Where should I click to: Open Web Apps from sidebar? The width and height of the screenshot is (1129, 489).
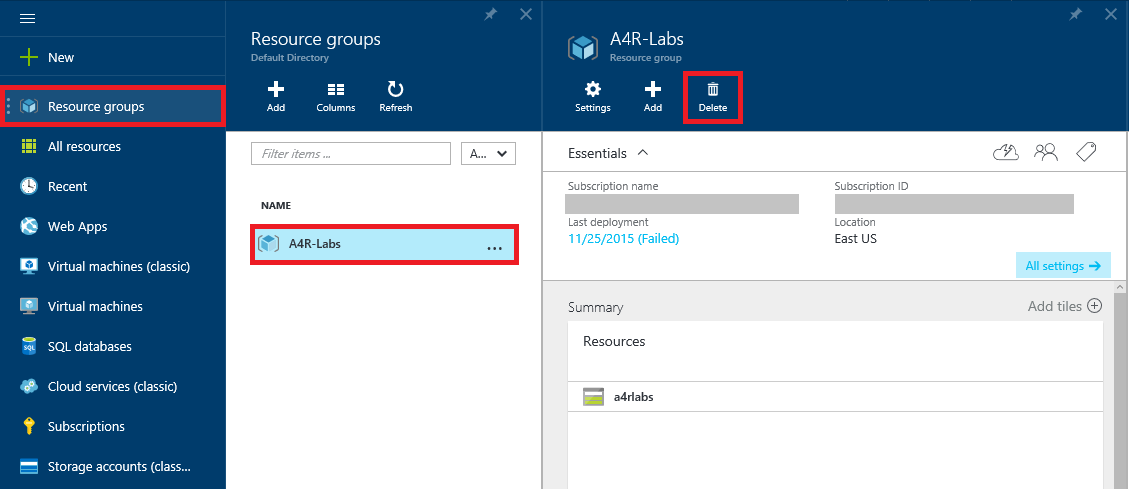click(x=77, y=227)
